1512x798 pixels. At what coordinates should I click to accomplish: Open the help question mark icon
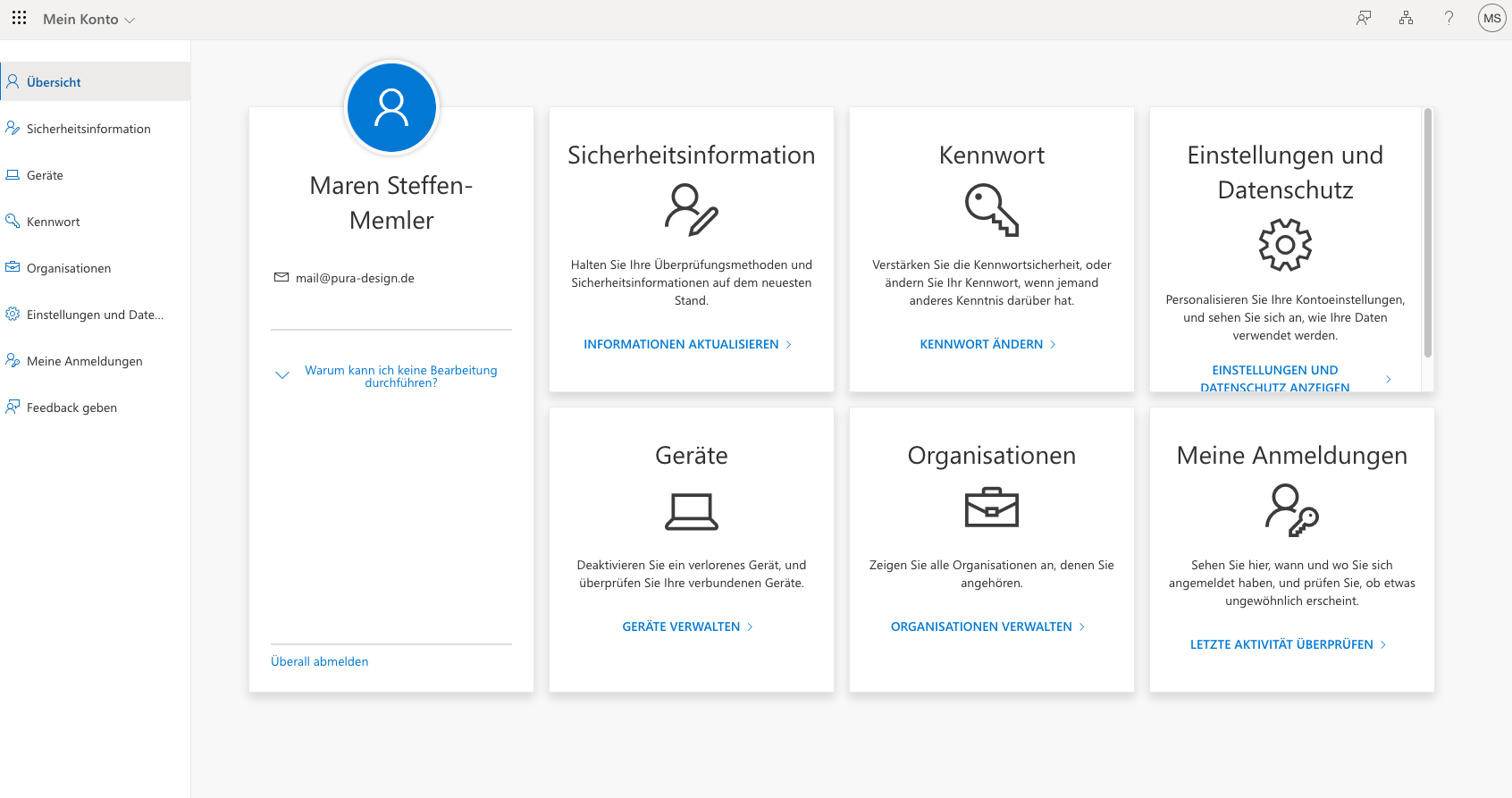coord(1449,18)
